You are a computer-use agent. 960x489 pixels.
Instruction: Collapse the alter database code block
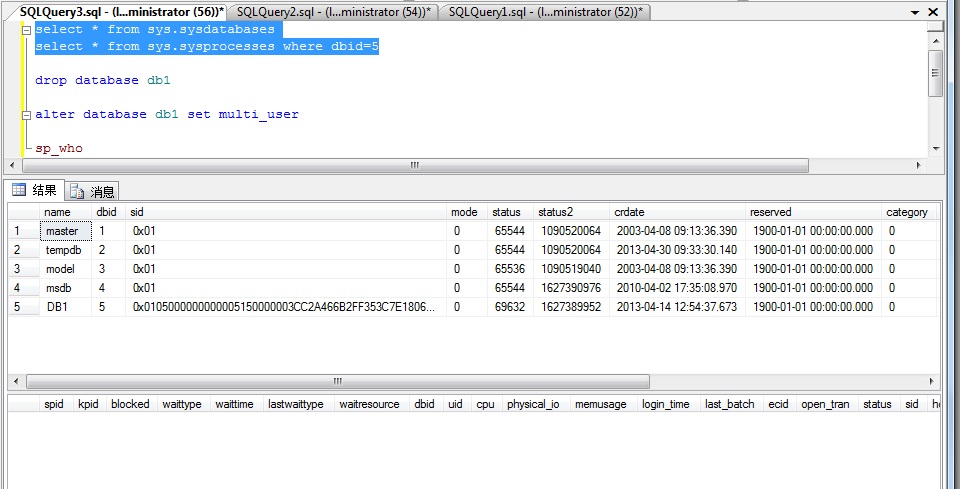[26, 115]
